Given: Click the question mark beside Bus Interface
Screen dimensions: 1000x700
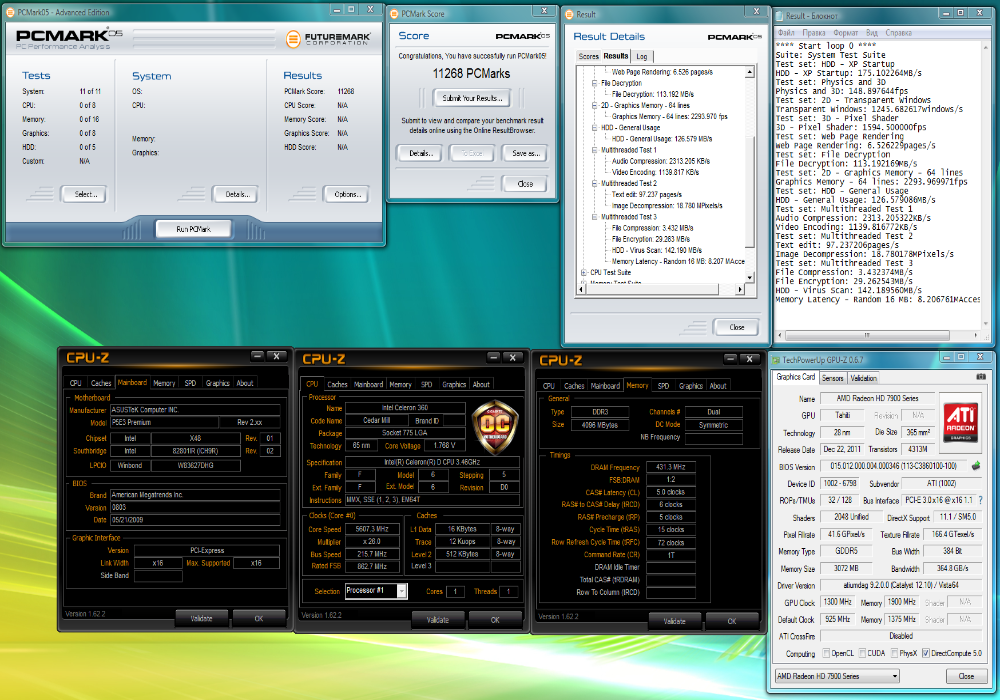Looking at the screenshot, I should pyautogui.click(x=981, y=500).
